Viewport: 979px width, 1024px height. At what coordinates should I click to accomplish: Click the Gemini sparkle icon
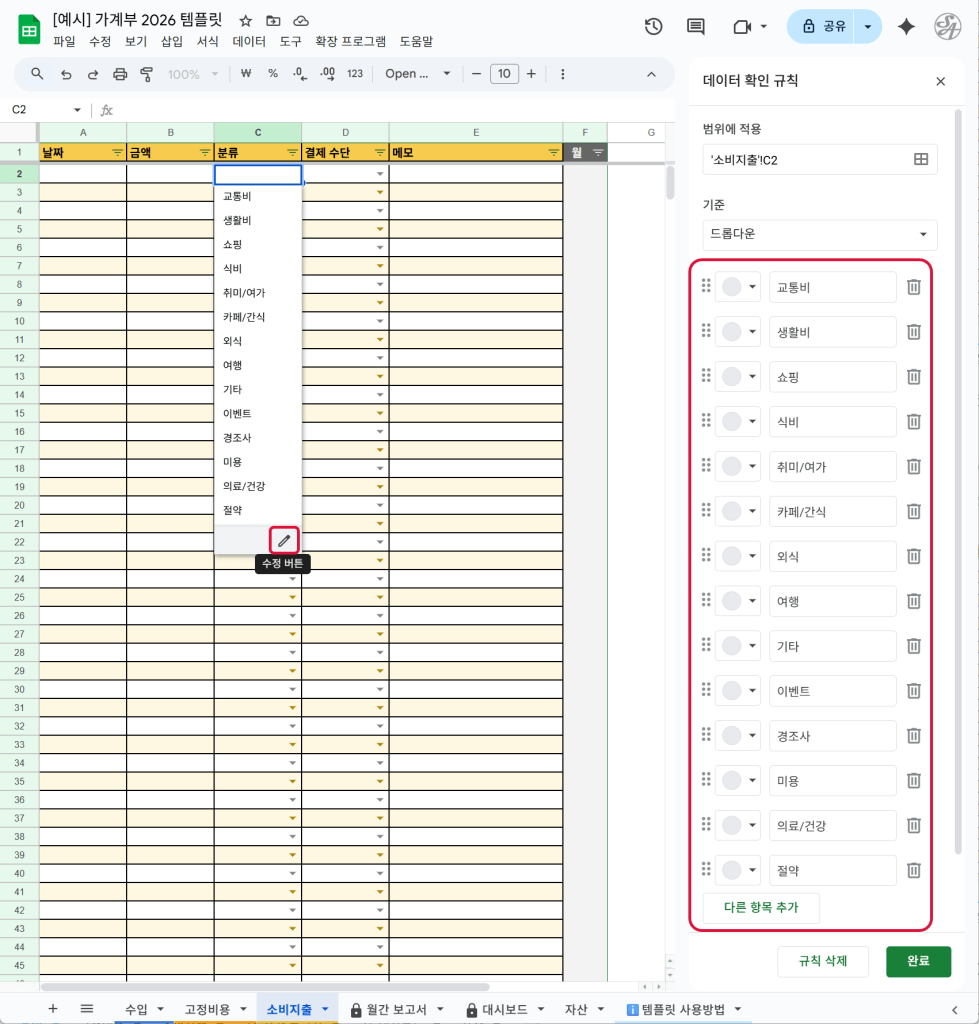coord(906,27)
